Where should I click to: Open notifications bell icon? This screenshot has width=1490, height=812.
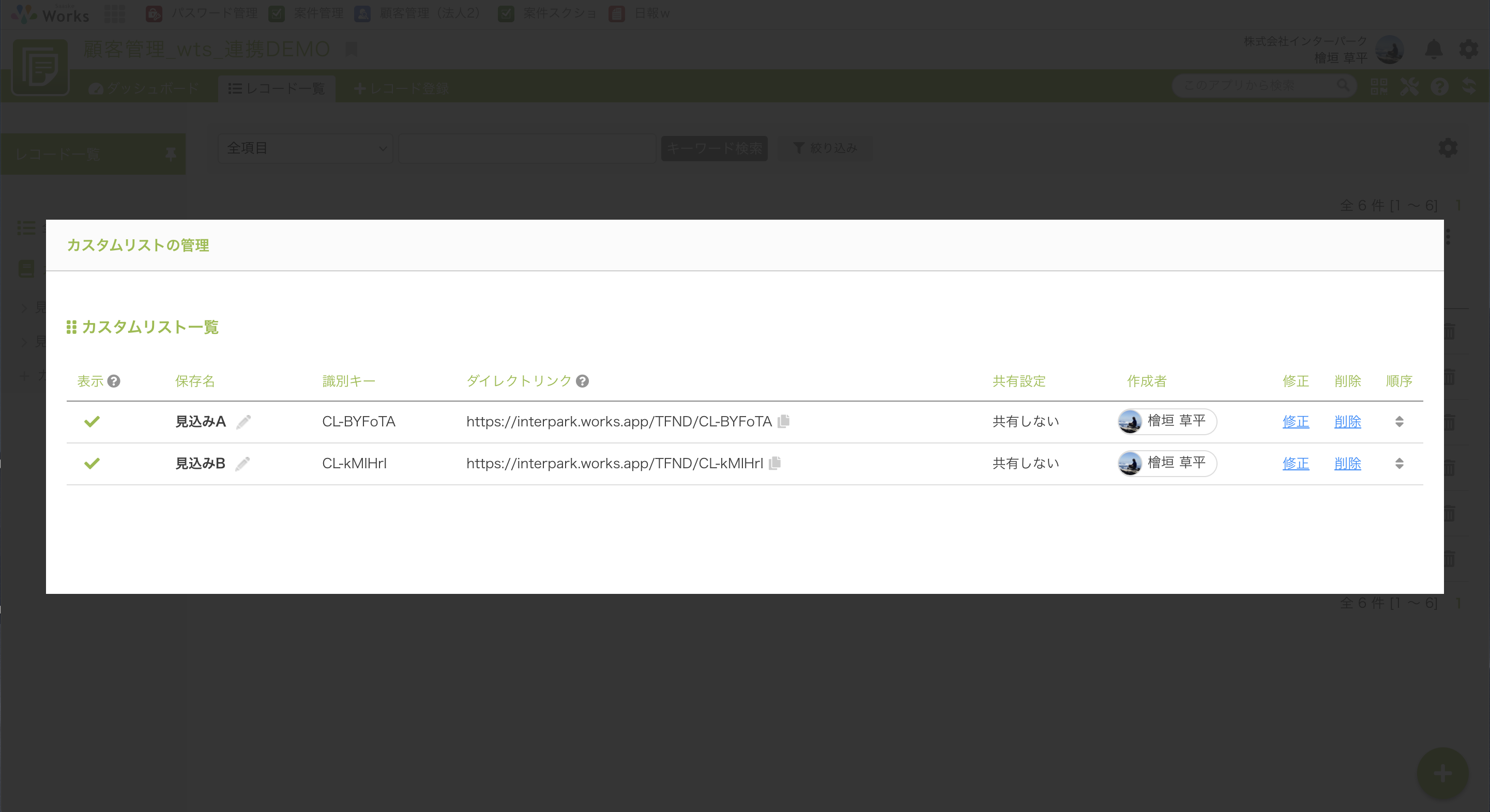1433,49
